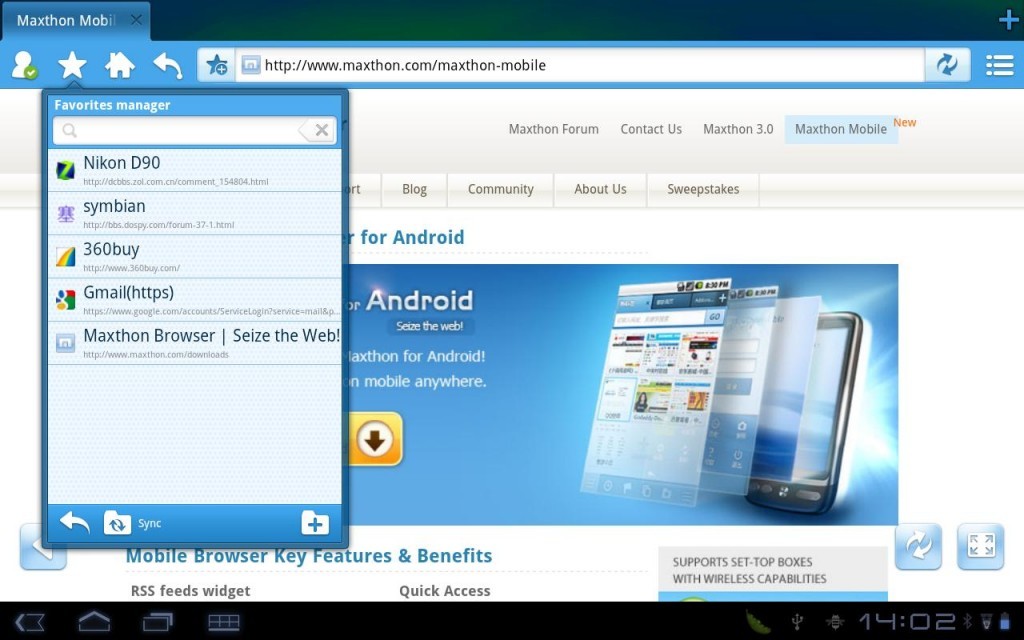This screenshot has height=640, width=1024.
Task: Open the user account icon
Action: click(25, 65)
